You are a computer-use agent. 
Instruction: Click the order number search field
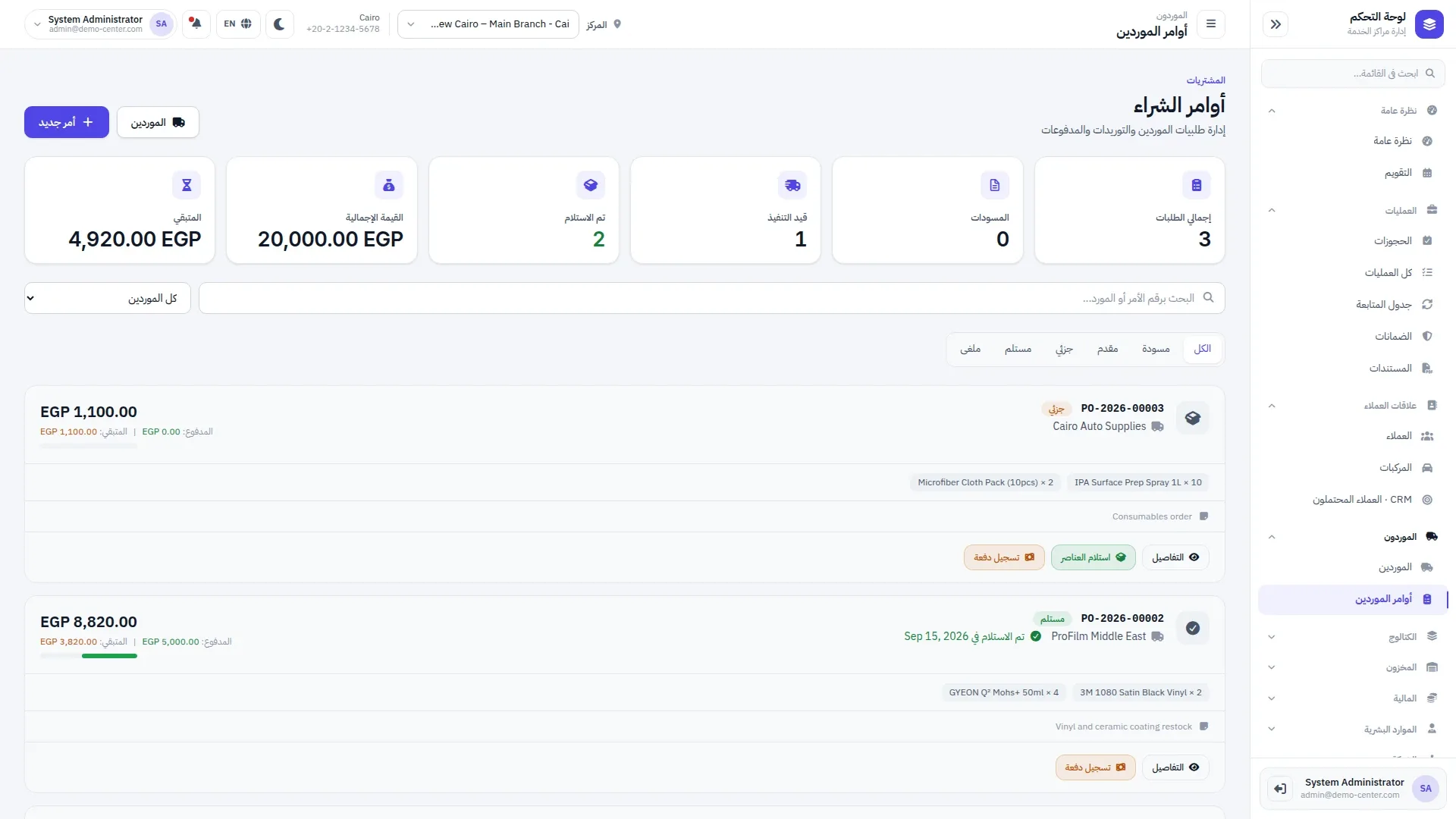pos(711,298)
